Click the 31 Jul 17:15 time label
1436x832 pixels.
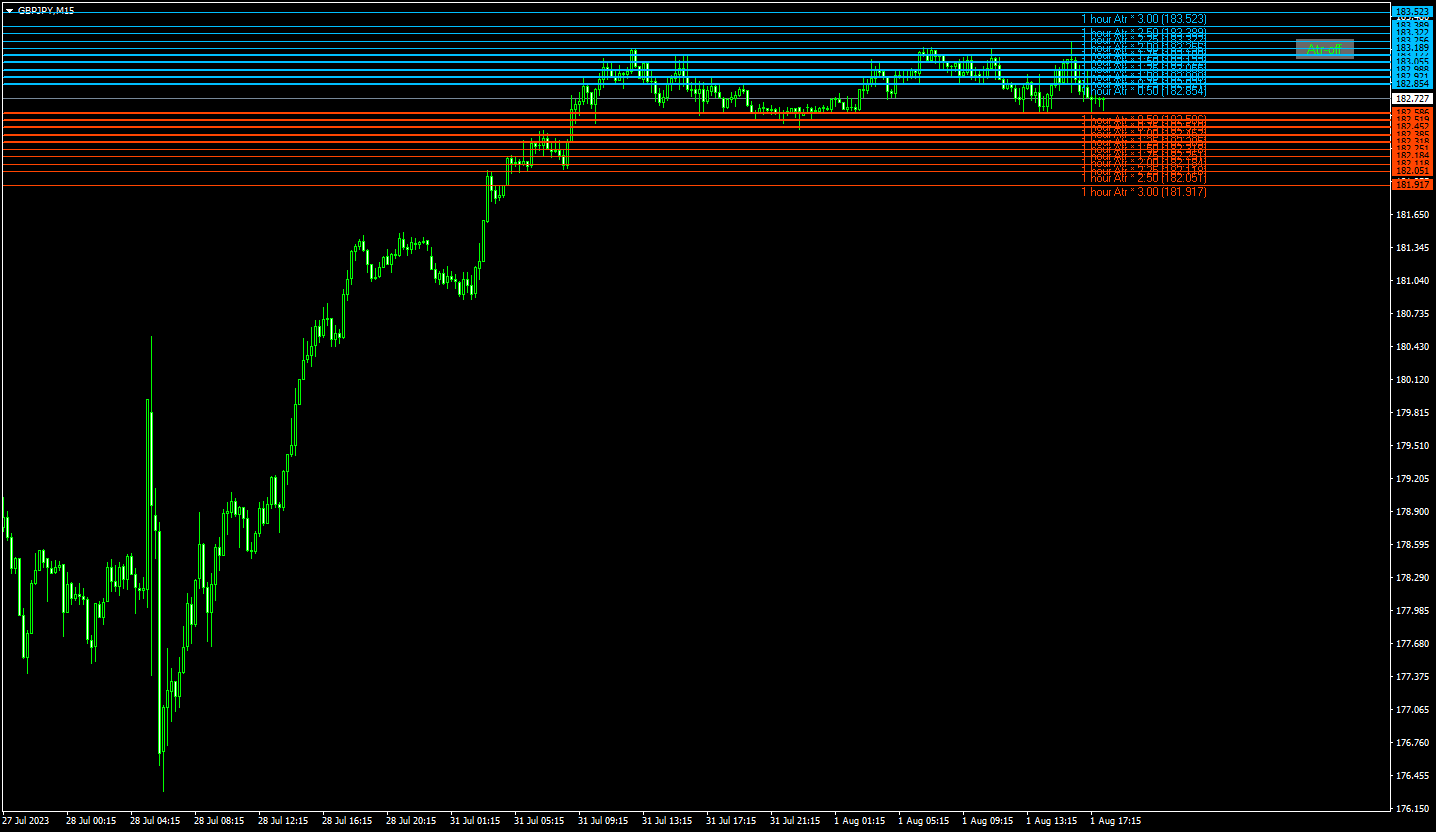tap(731, 821)
